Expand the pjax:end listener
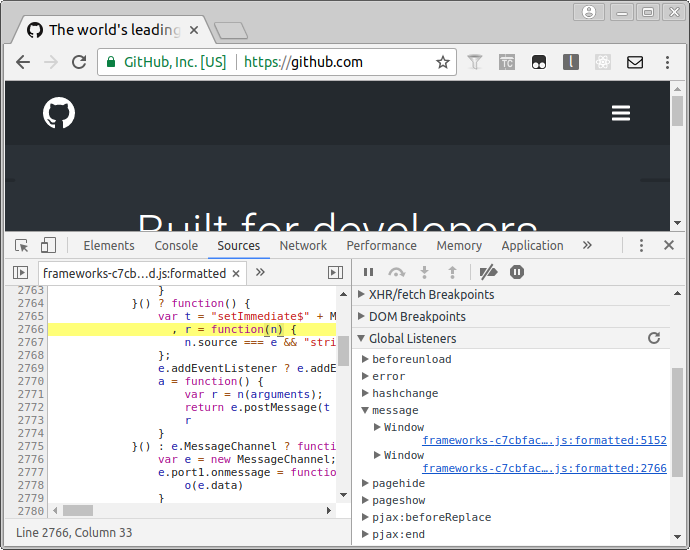 tap(365, 534)
